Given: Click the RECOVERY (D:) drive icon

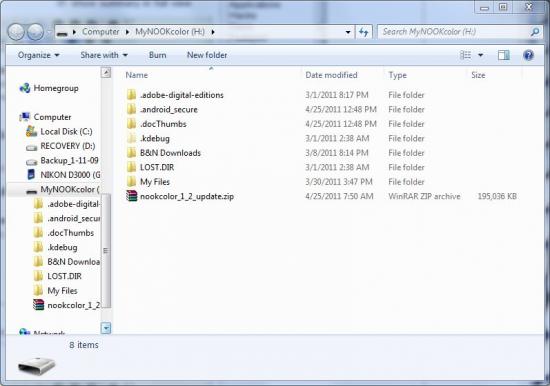Looking at the screenshot, I should (x=31, y=147).
